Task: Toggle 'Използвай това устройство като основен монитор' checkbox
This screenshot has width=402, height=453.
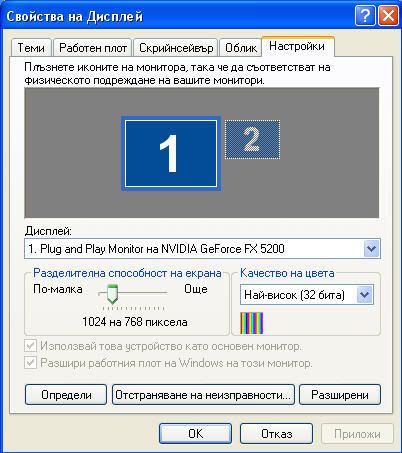Action: pyautogui.click(x=31, y=346)
